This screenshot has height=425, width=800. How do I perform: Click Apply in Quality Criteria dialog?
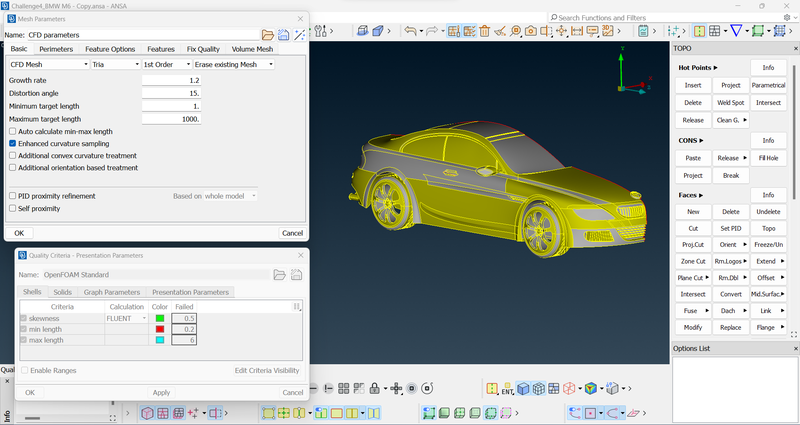click(161, 392)
